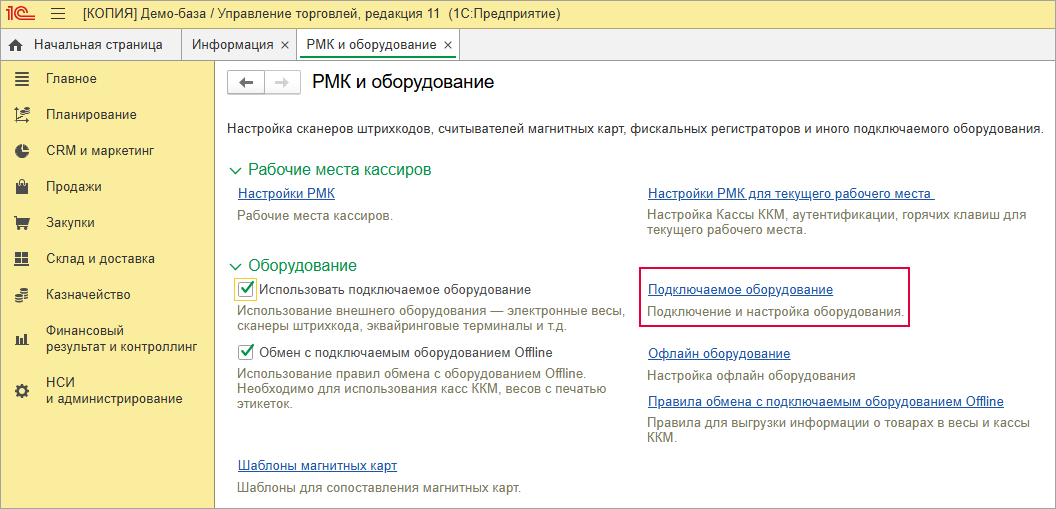
Task: Open the Закупки cart icon
Action: coord(22,223)
